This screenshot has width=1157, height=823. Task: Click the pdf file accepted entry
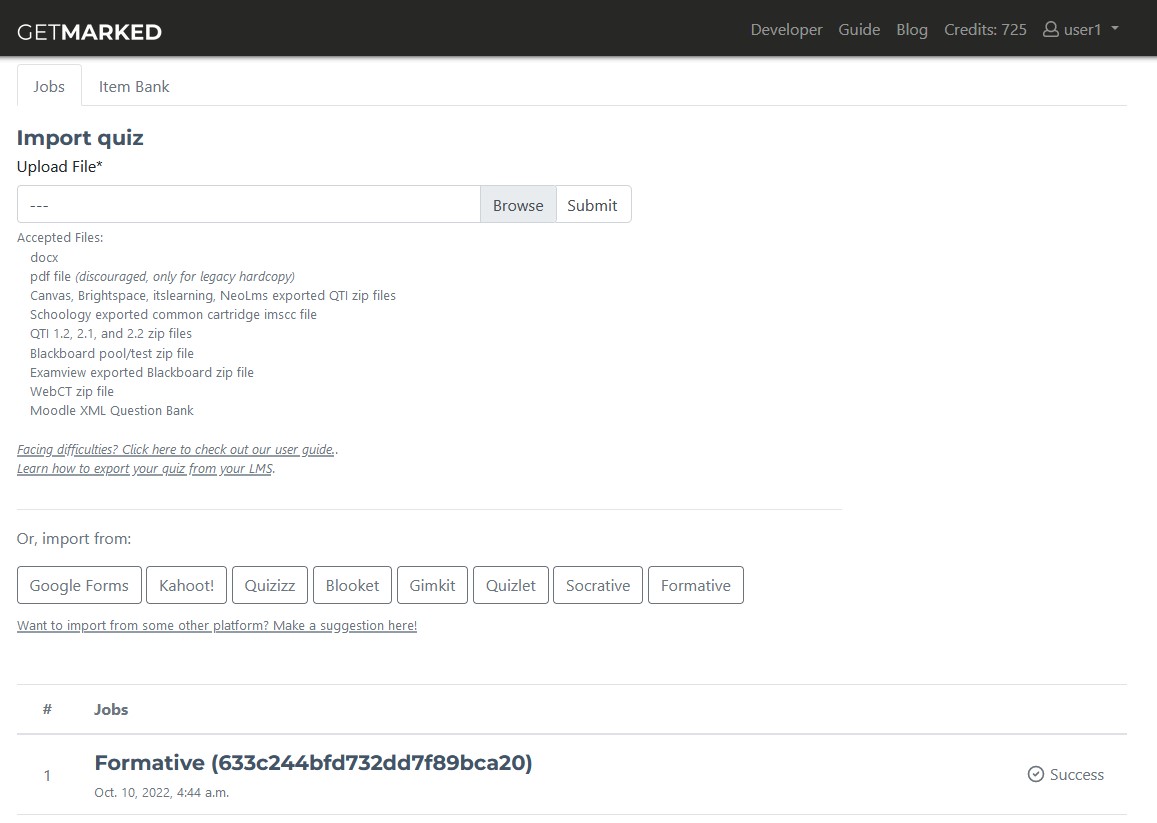pos(162,277)
